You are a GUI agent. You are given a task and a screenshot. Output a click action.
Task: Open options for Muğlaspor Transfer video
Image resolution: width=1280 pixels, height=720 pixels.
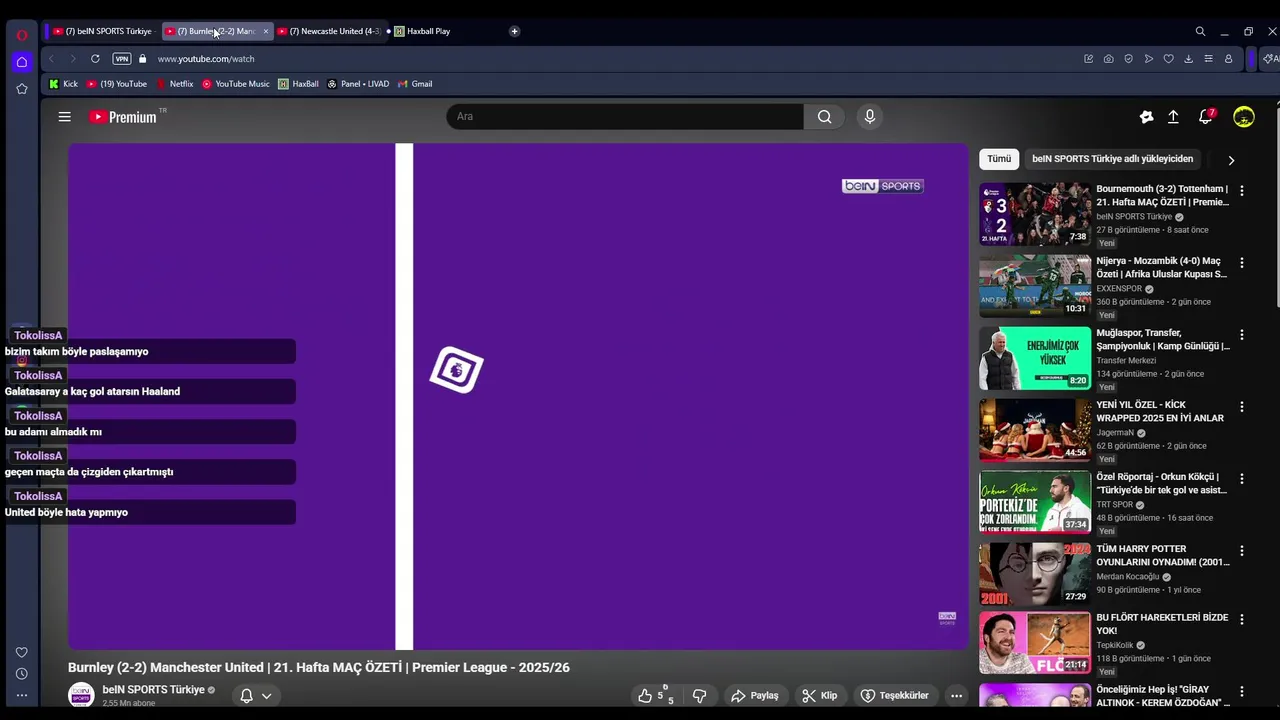1242,335
